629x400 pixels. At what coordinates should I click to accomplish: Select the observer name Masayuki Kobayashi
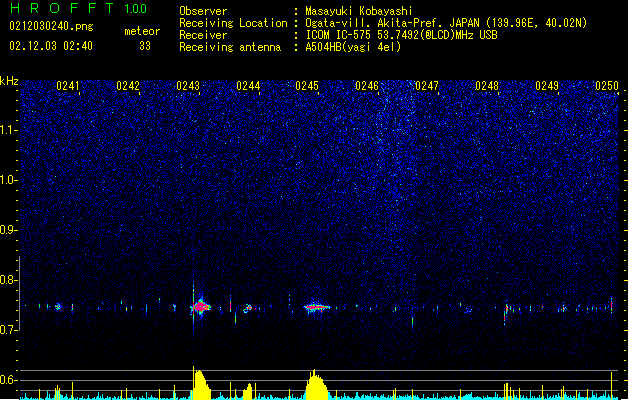pyautogui.click(x=359, y=11)
